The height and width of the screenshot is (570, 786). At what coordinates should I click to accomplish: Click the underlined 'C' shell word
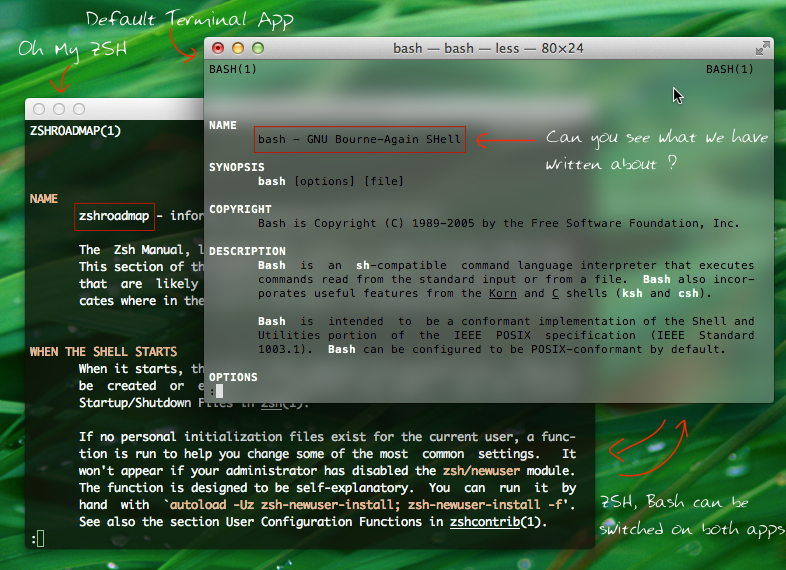point(555,293)
